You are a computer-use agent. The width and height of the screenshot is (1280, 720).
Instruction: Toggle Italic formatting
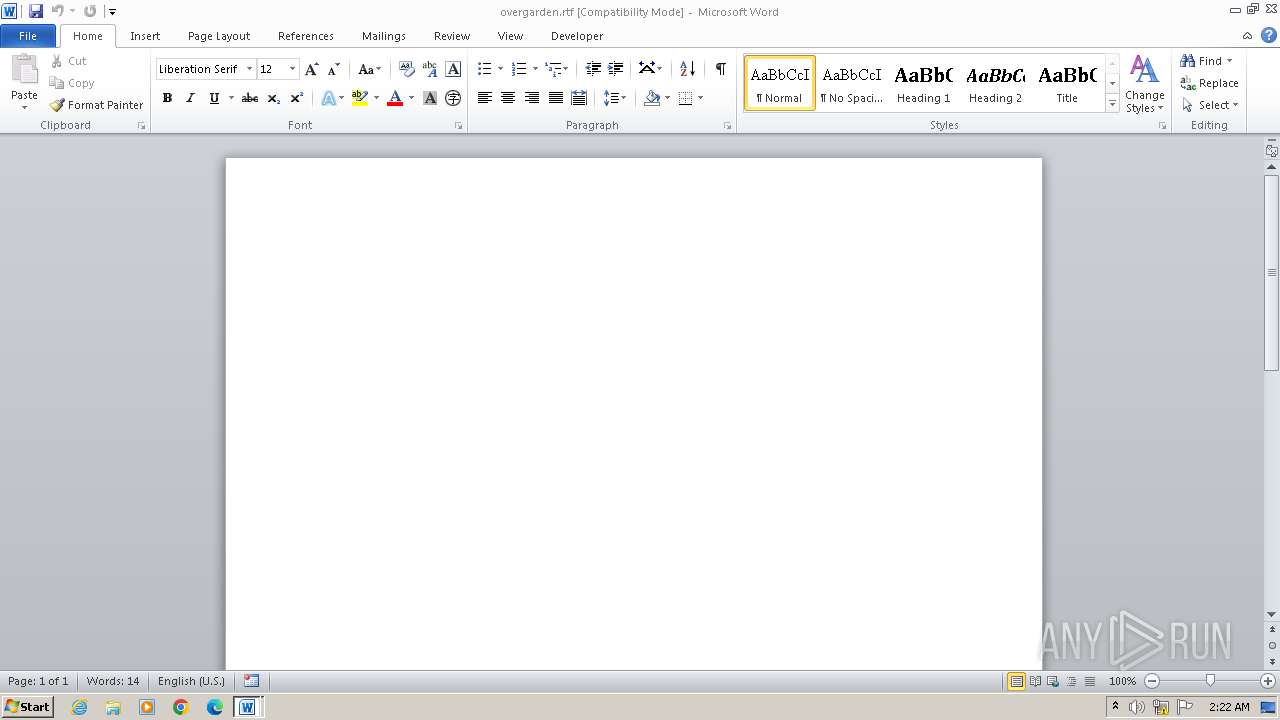coord(190,98)
